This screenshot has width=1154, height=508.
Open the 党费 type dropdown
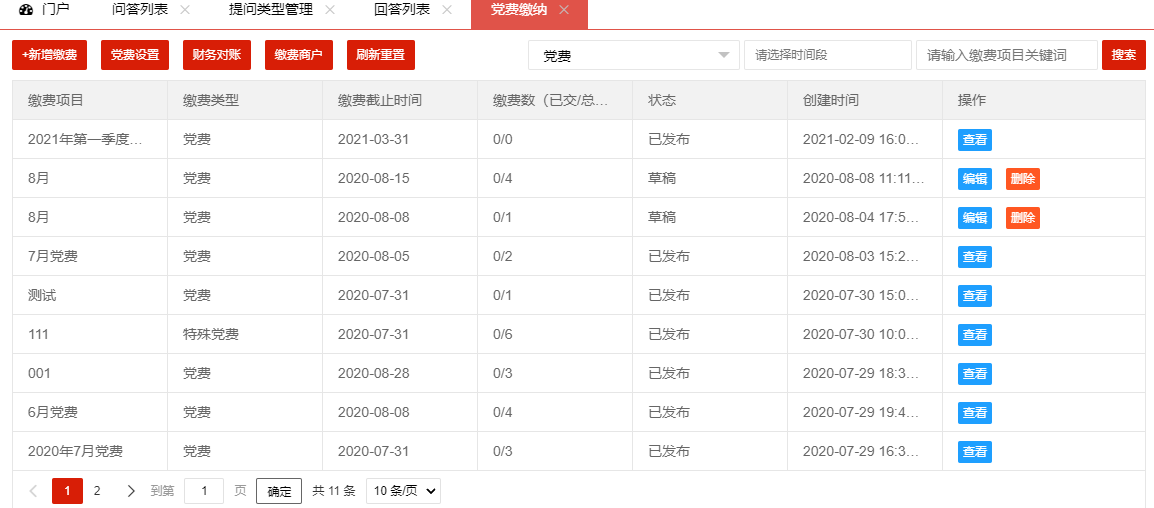633,56
